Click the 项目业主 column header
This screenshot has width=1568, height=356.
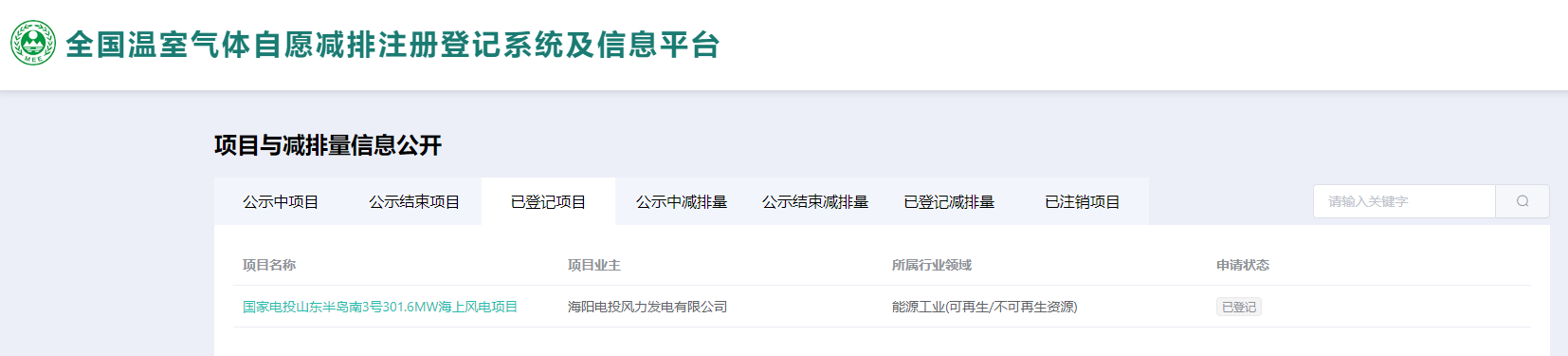tap(594, 265)
